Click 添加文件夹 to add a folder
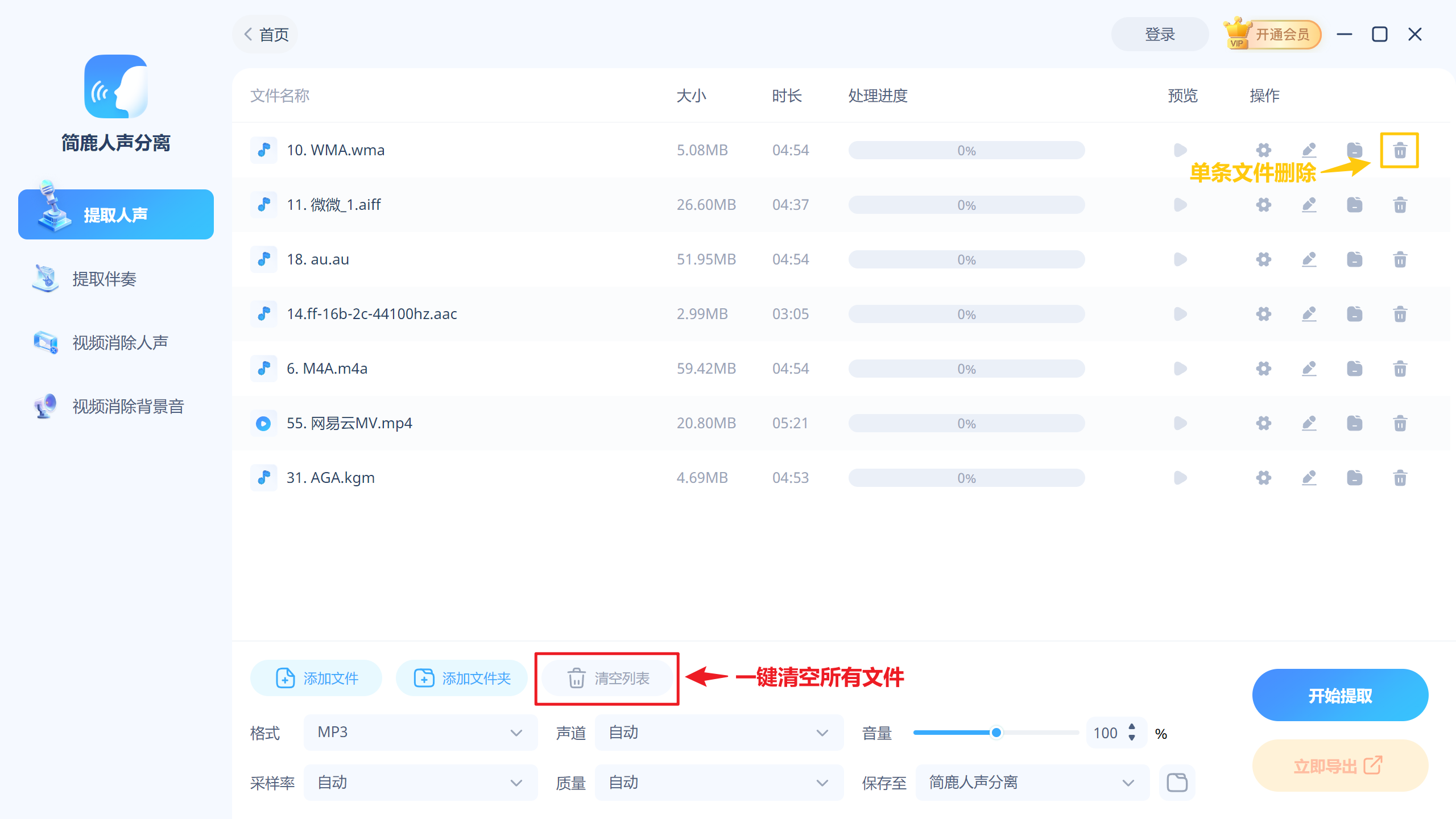Image resolution: width=1456 pixels, height=819 pixels. 462,679
